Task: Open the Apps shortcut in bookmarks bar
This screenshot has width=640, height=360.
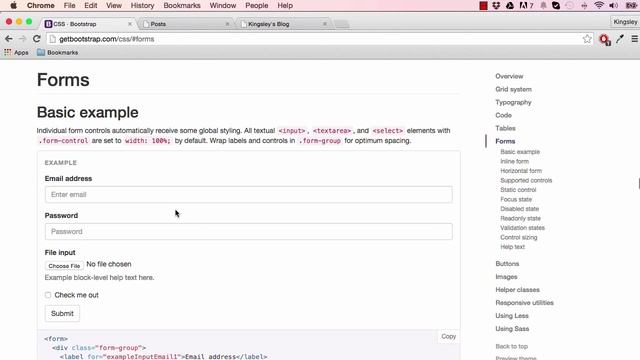Action: [x=16, y=53]
